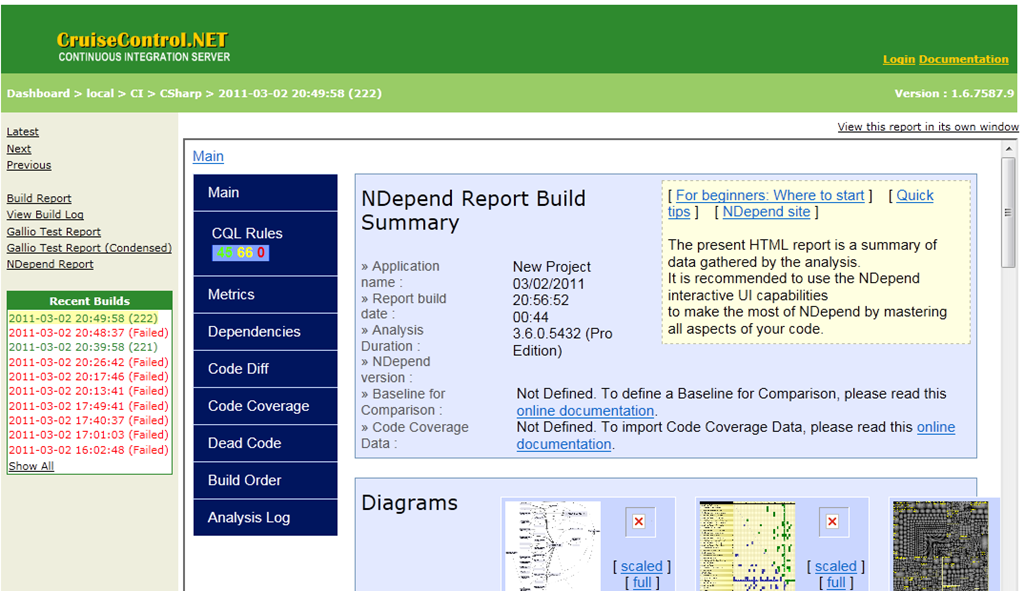Open scaled view of dependency matrix
Image resolution: width=1024 pixels, height=591 pixels.
pyautogui.click(x=835, y=566)
